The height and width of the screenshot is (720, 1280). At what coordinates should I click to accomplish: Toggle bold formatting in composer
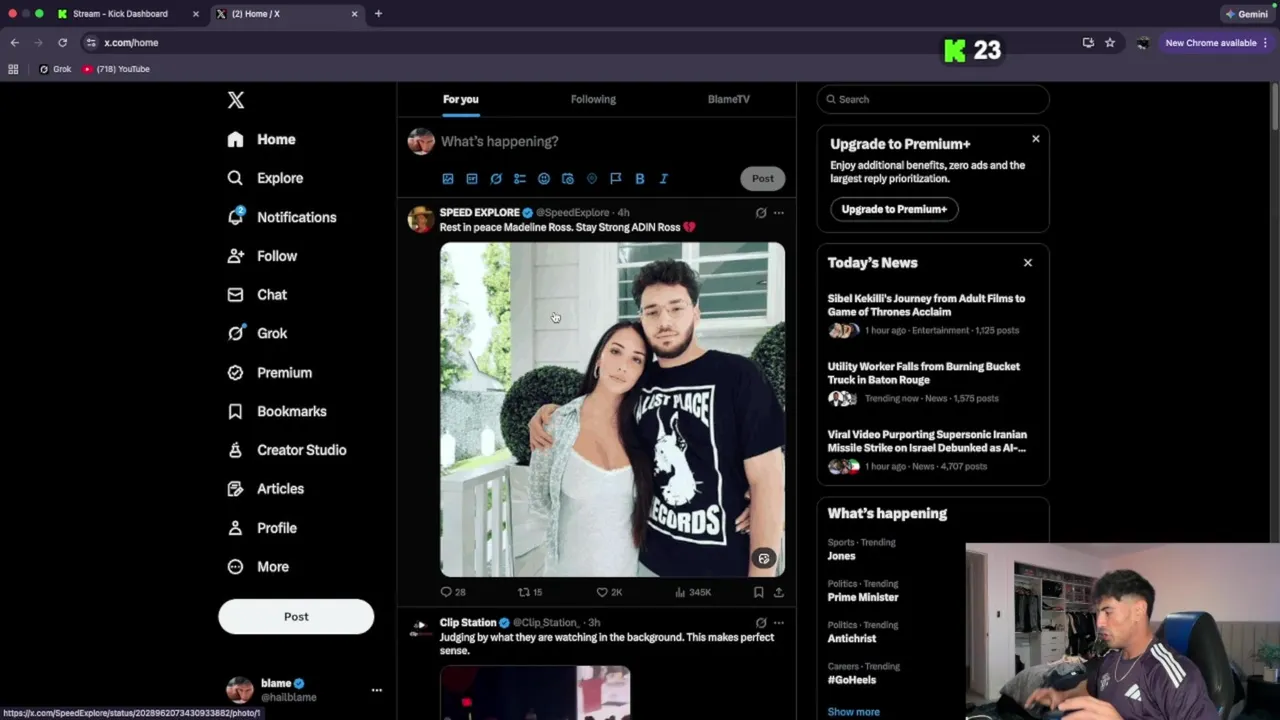click(640, 179)
